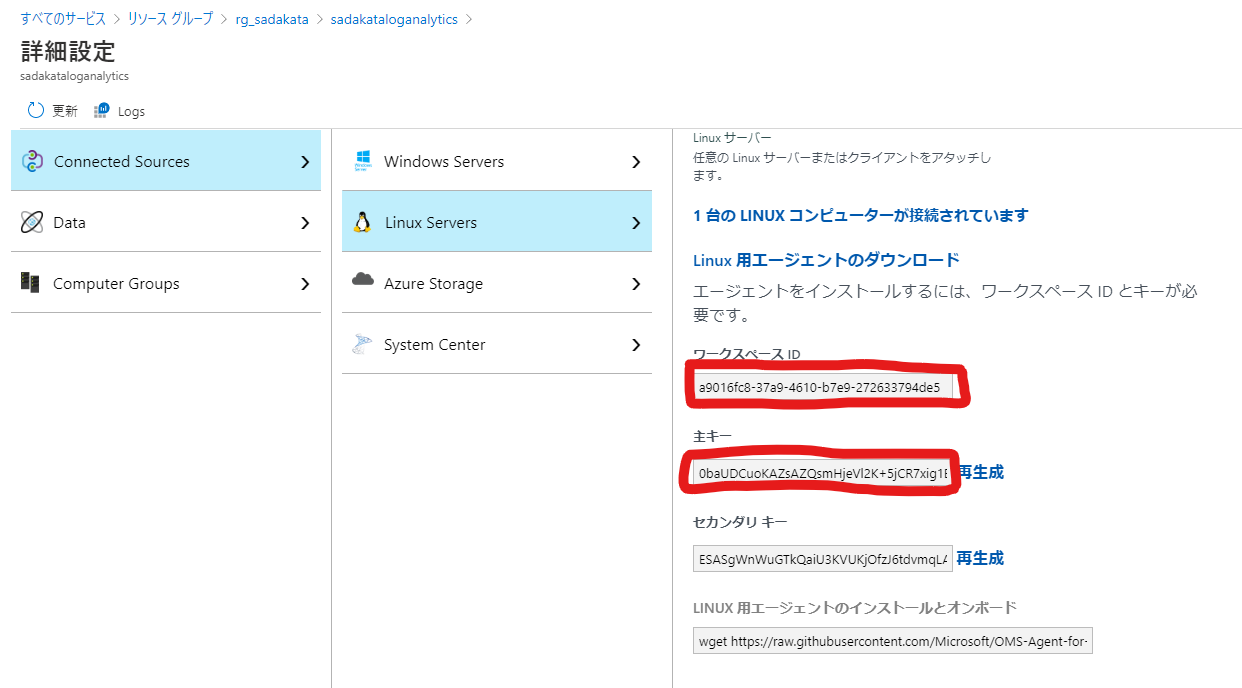Click 更新 refresh button label

[65, 111]
